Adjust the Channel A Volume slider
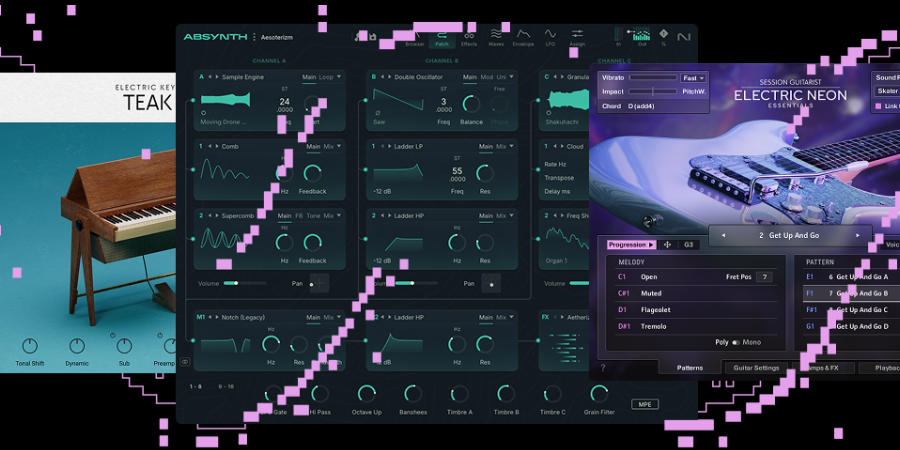 246,283
